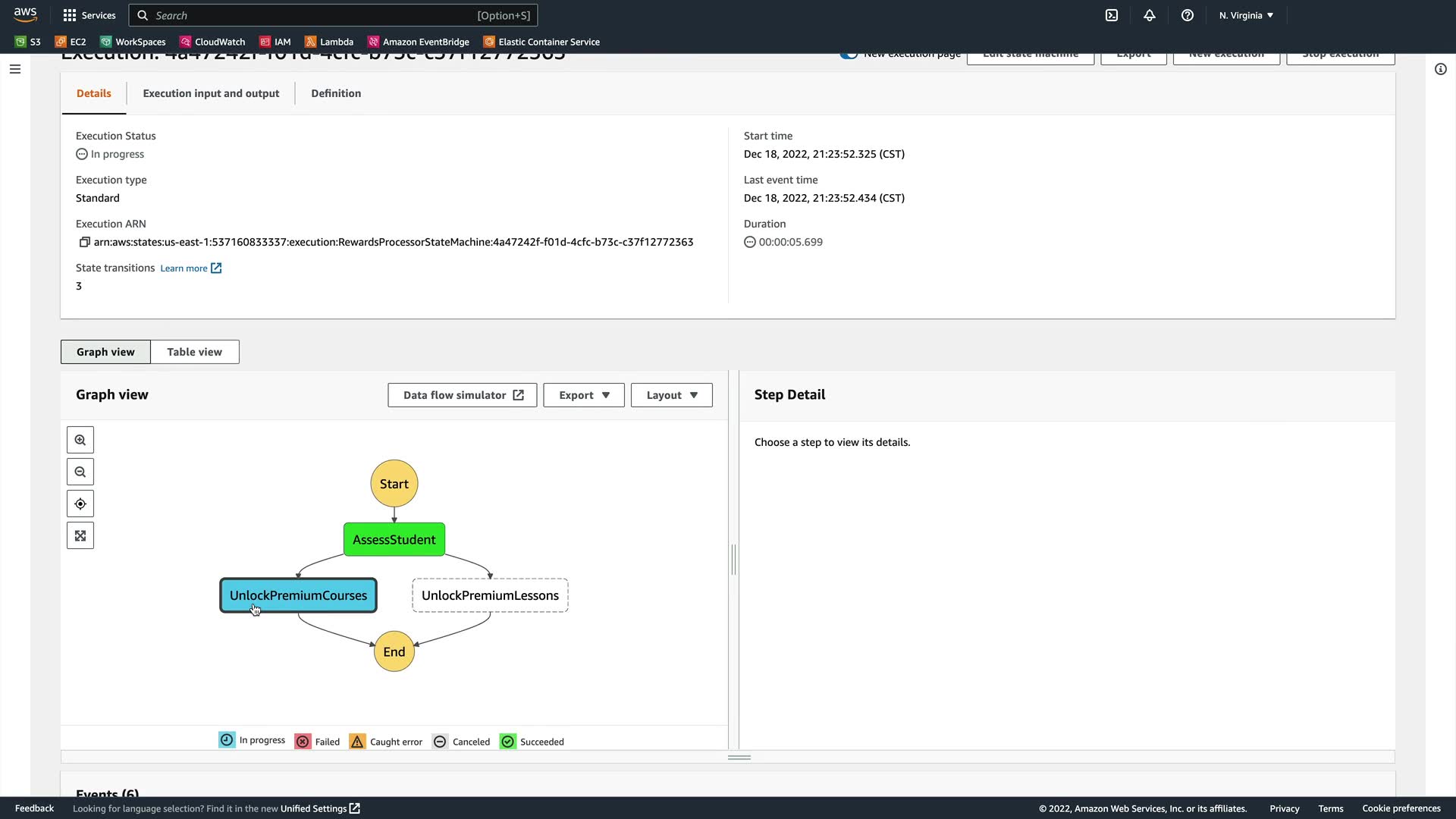Select the UnlockPremiumCourses state node
Viewport: 1456px width, 819px height.
point(298,595)
